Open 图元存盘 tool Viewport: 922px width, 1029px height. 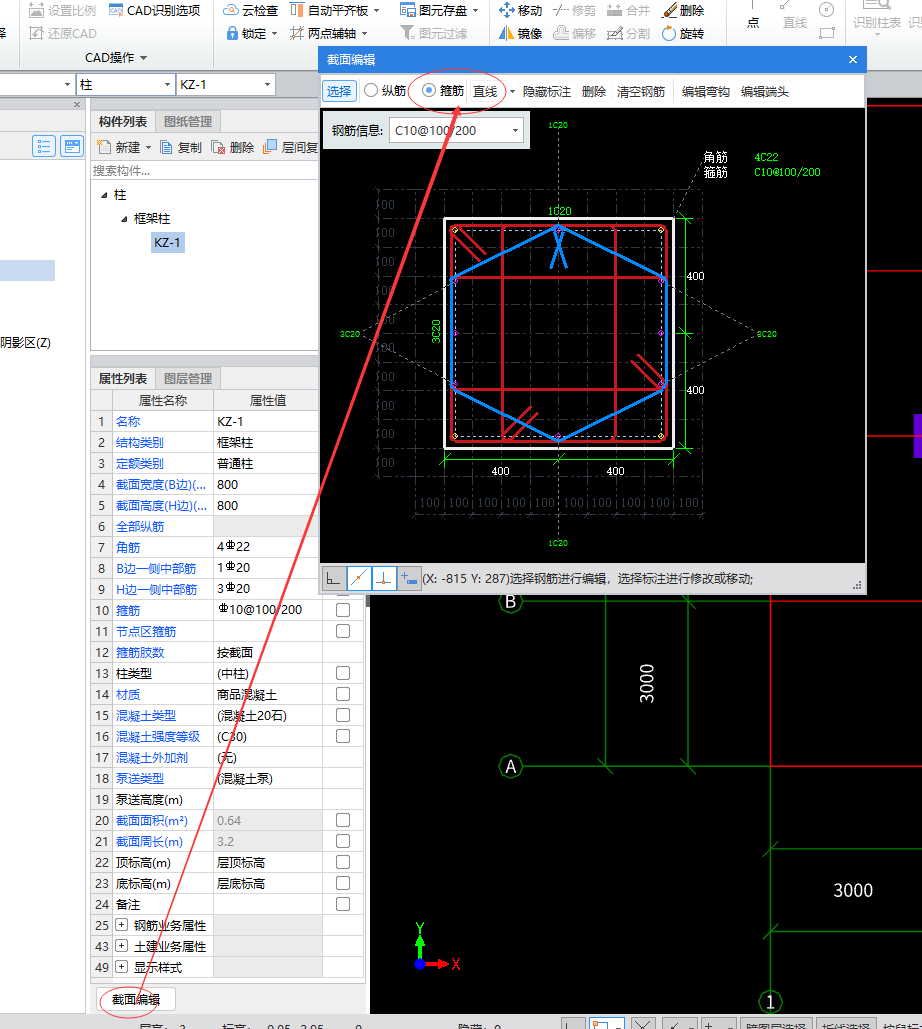[439, 10]
